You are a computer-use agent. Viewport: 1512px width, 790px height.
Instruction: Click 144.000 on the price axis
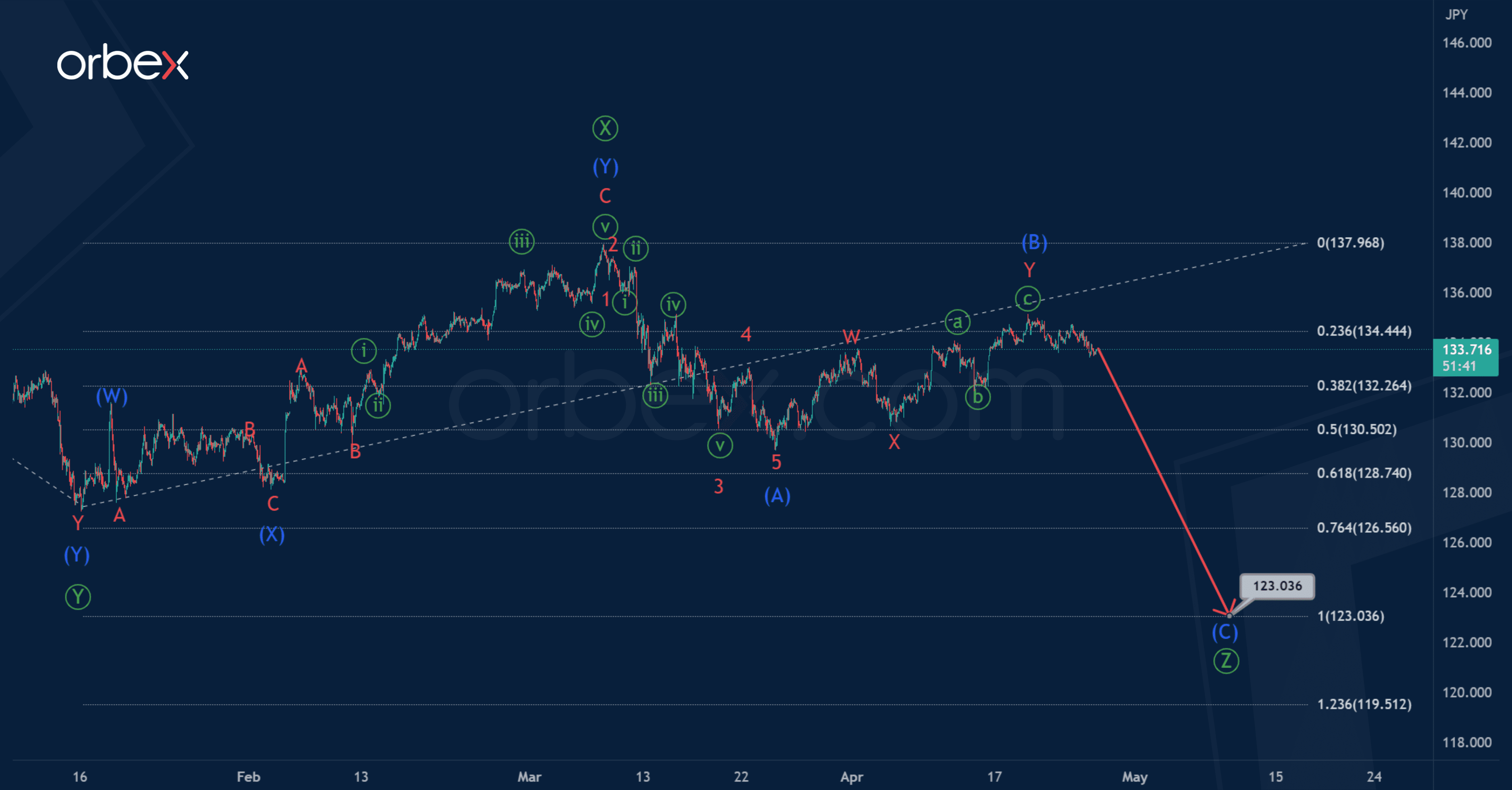tap(1467, 93)
